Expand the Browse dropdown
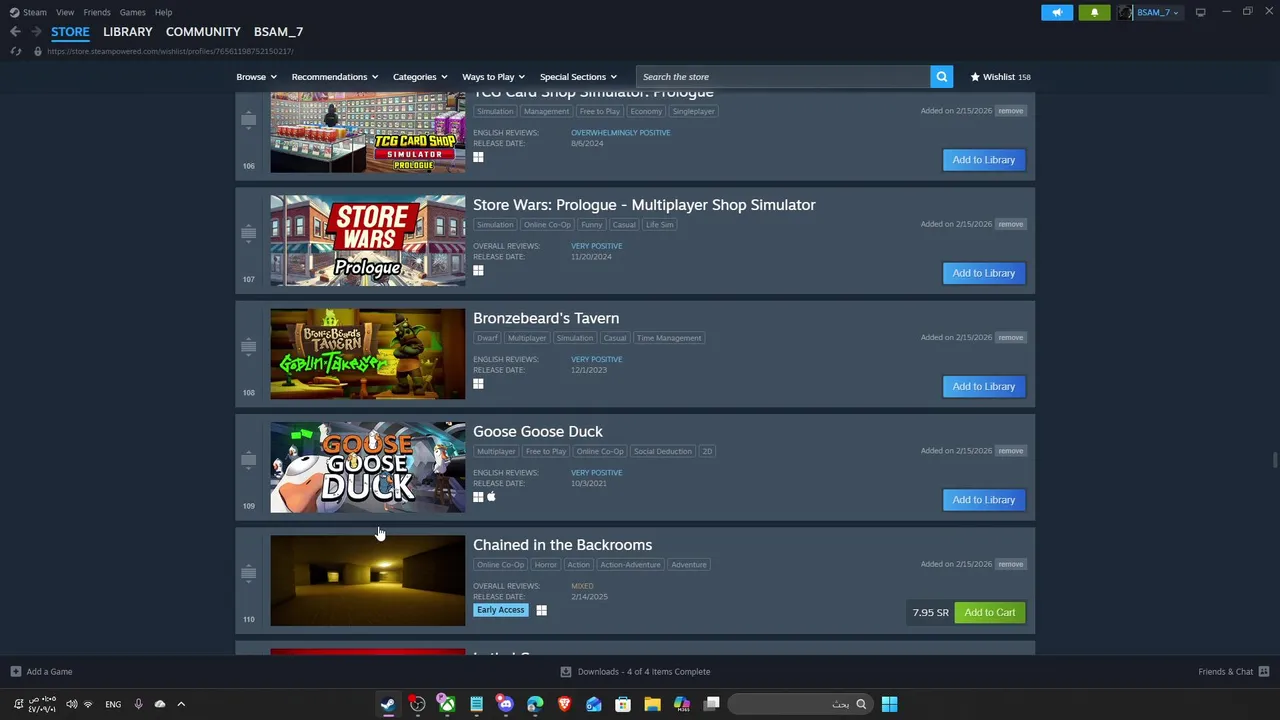Image resolution: width=1280 pixels, height=720 pixels. coord(256,77)
